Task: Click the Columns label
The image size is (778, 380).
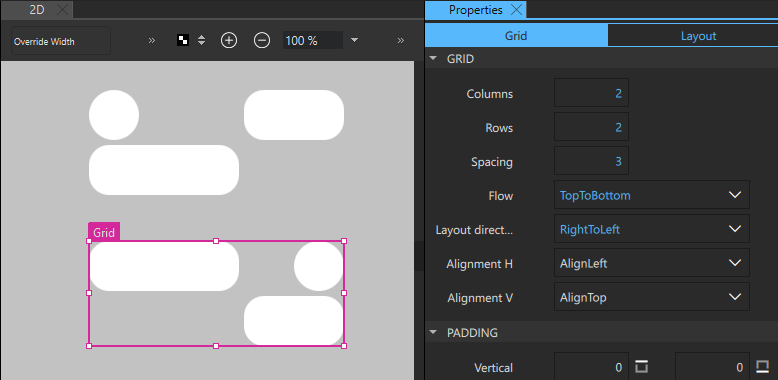Action: coord(490,94)
